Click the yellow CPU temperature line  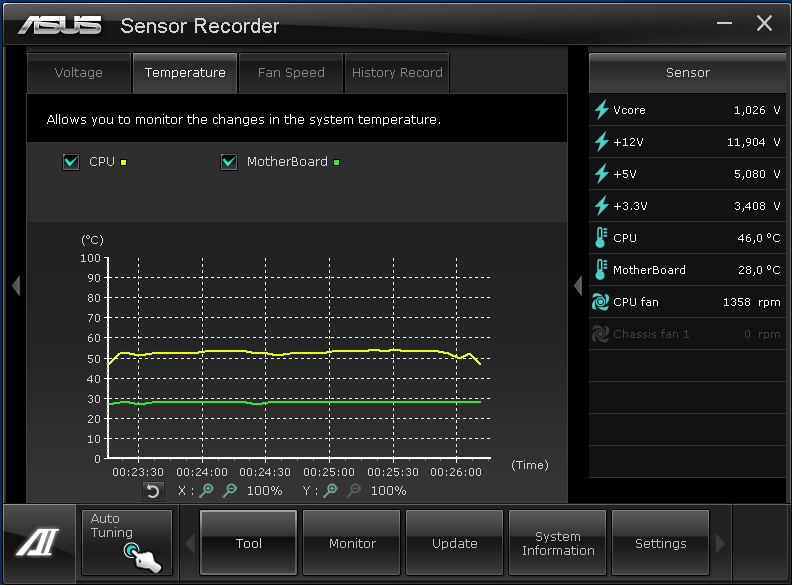(293, 353)
